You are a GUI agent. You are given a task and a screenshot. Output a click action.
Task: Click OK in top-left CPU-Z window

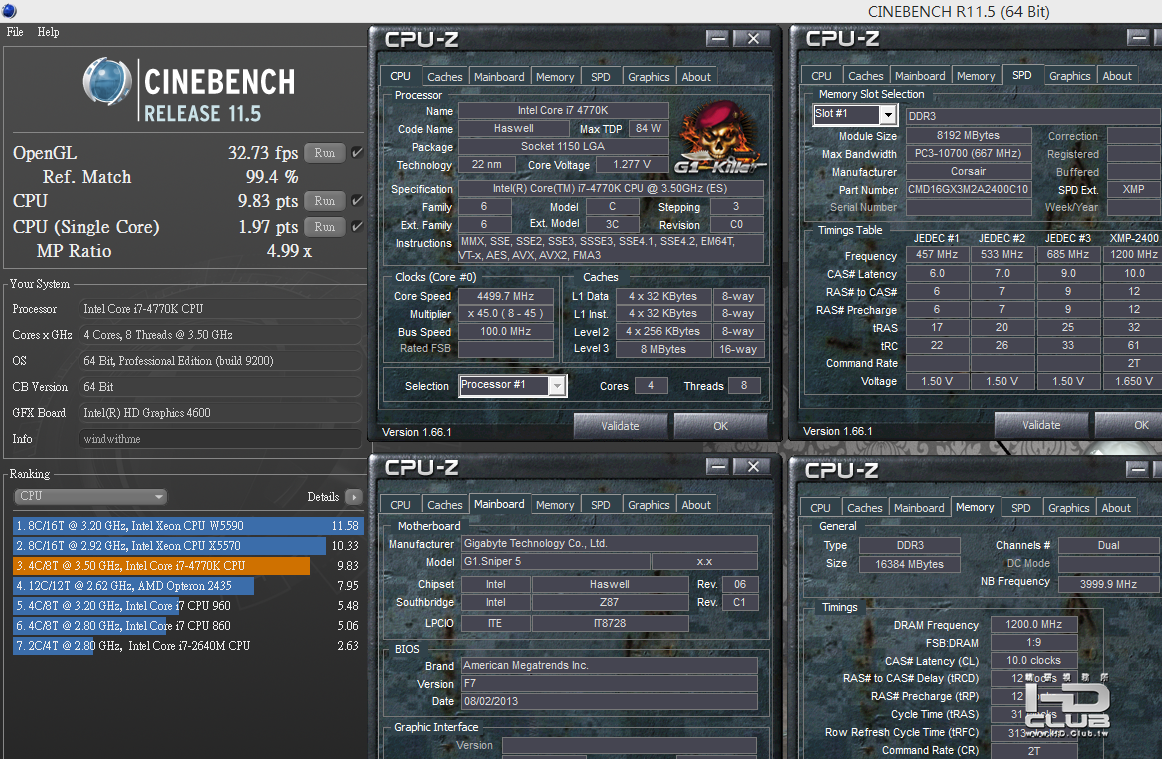point(720,426)
